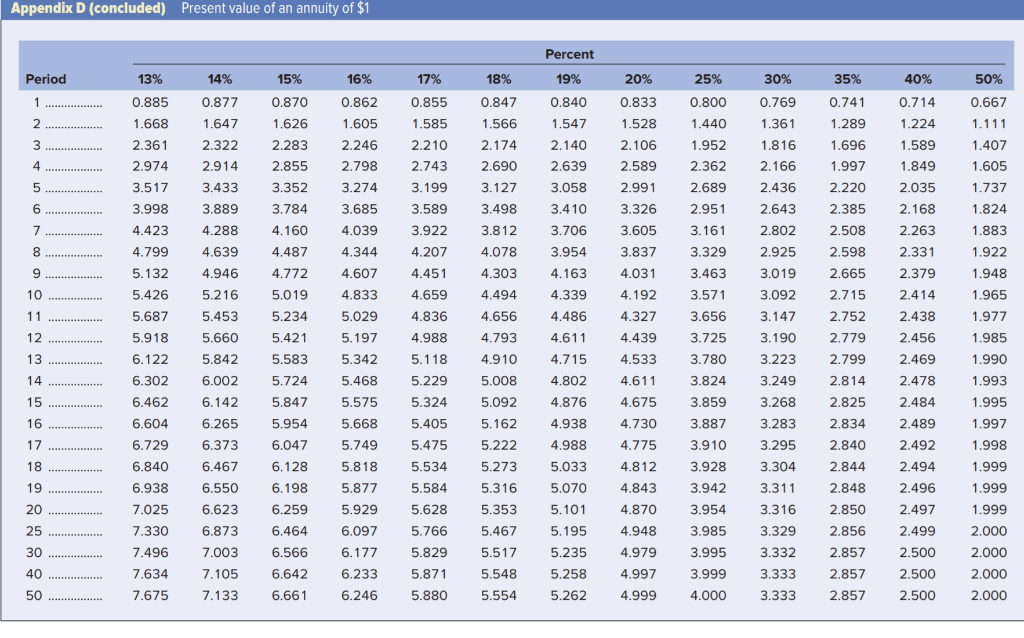The image size is (1024, 638).
Task: Click 'Present value of an annuity of $1' heading
Action: point(275,8)
